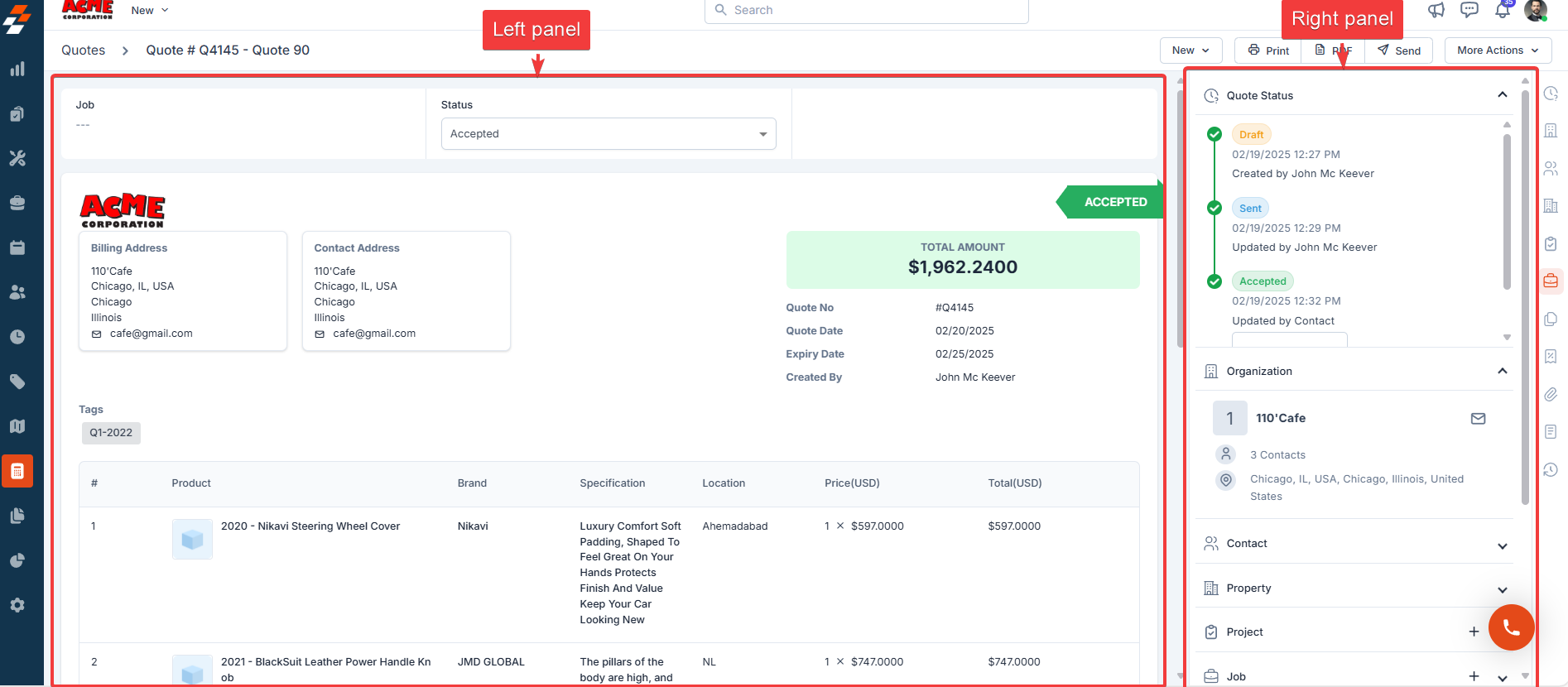Open the 110'Cafe organization link
Screen dimensions: 1568x687
1281,418
